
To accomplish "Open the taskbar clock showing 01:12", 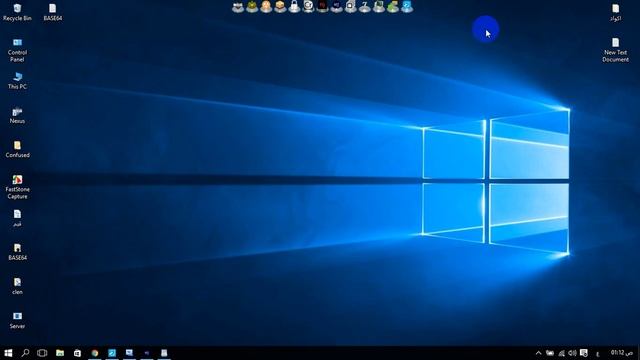I will point(621,353).
